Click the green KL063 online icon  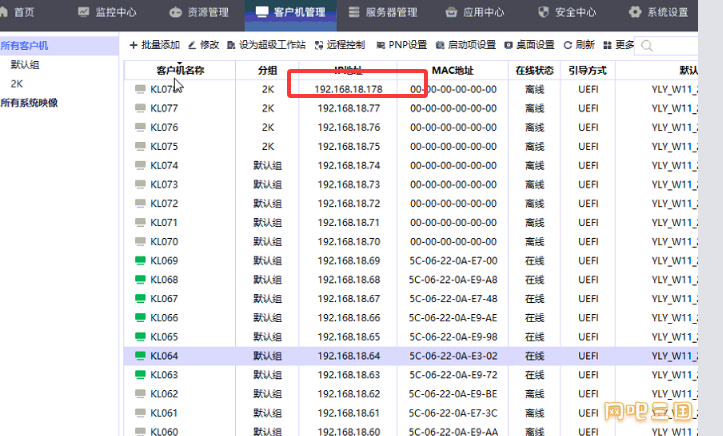[x=140, y=375]
